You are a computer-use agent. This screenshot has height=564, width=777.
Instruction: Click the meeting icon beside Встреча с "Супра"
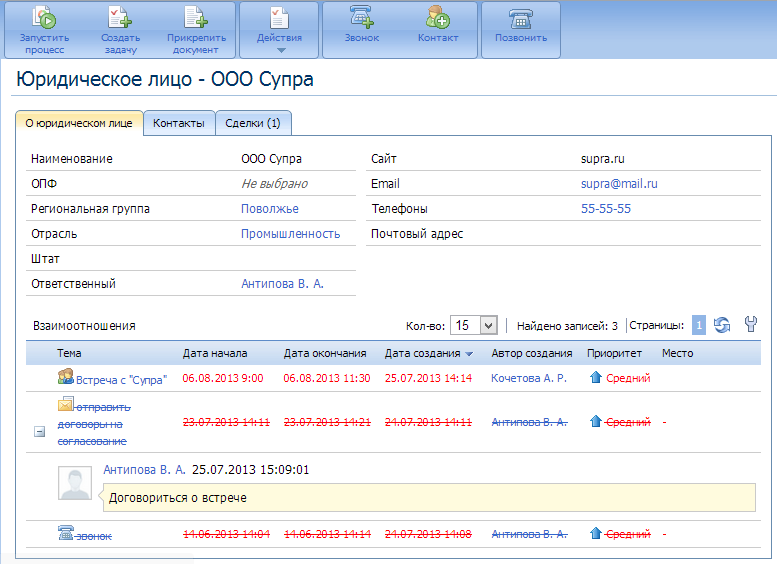[65, 377]
